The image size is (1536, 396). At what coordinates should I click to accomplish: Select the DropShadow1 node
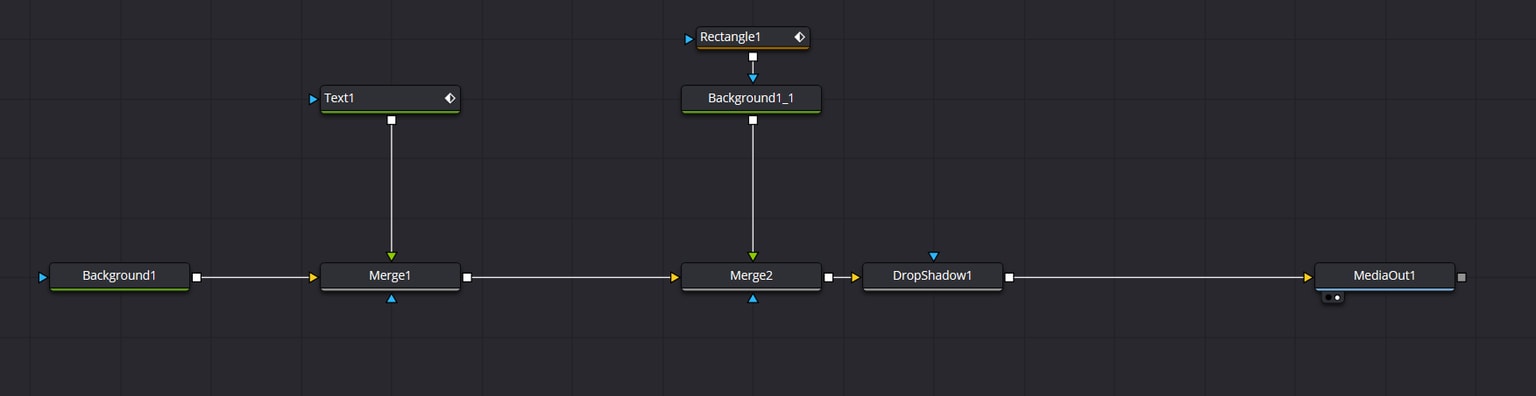click(932, 276)
